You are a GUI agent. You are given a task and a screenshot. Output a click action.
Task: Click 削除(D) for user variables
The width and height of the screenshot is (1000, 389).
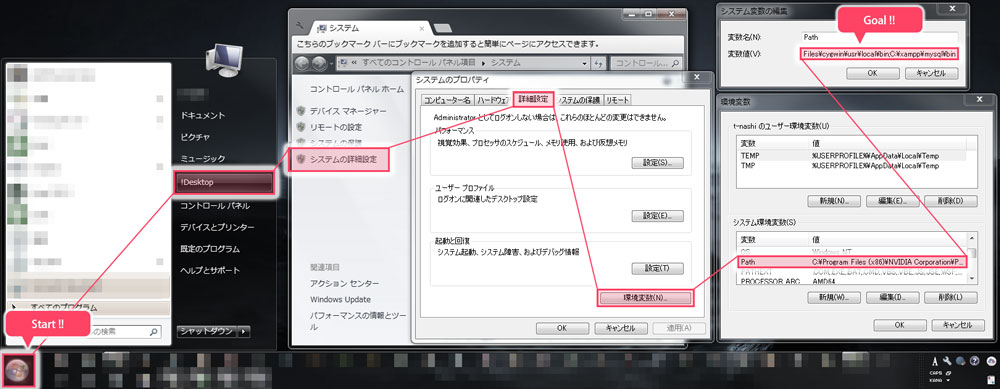coord(952,201)
